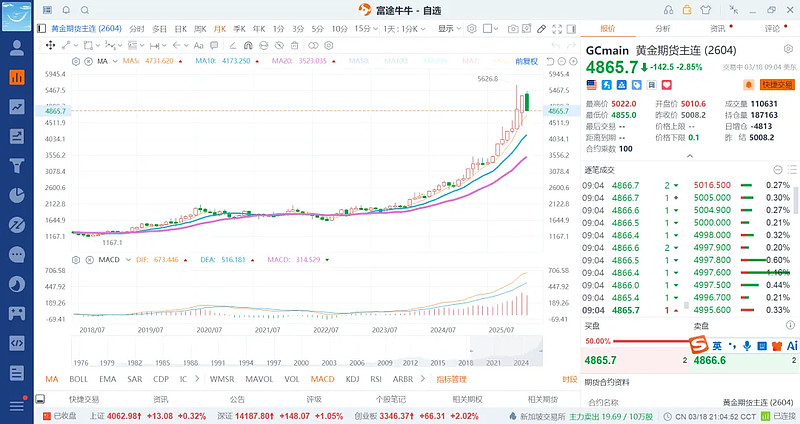Click the notification bell in title bar
The height and width of the screenshot is (424, 800).
66,10
